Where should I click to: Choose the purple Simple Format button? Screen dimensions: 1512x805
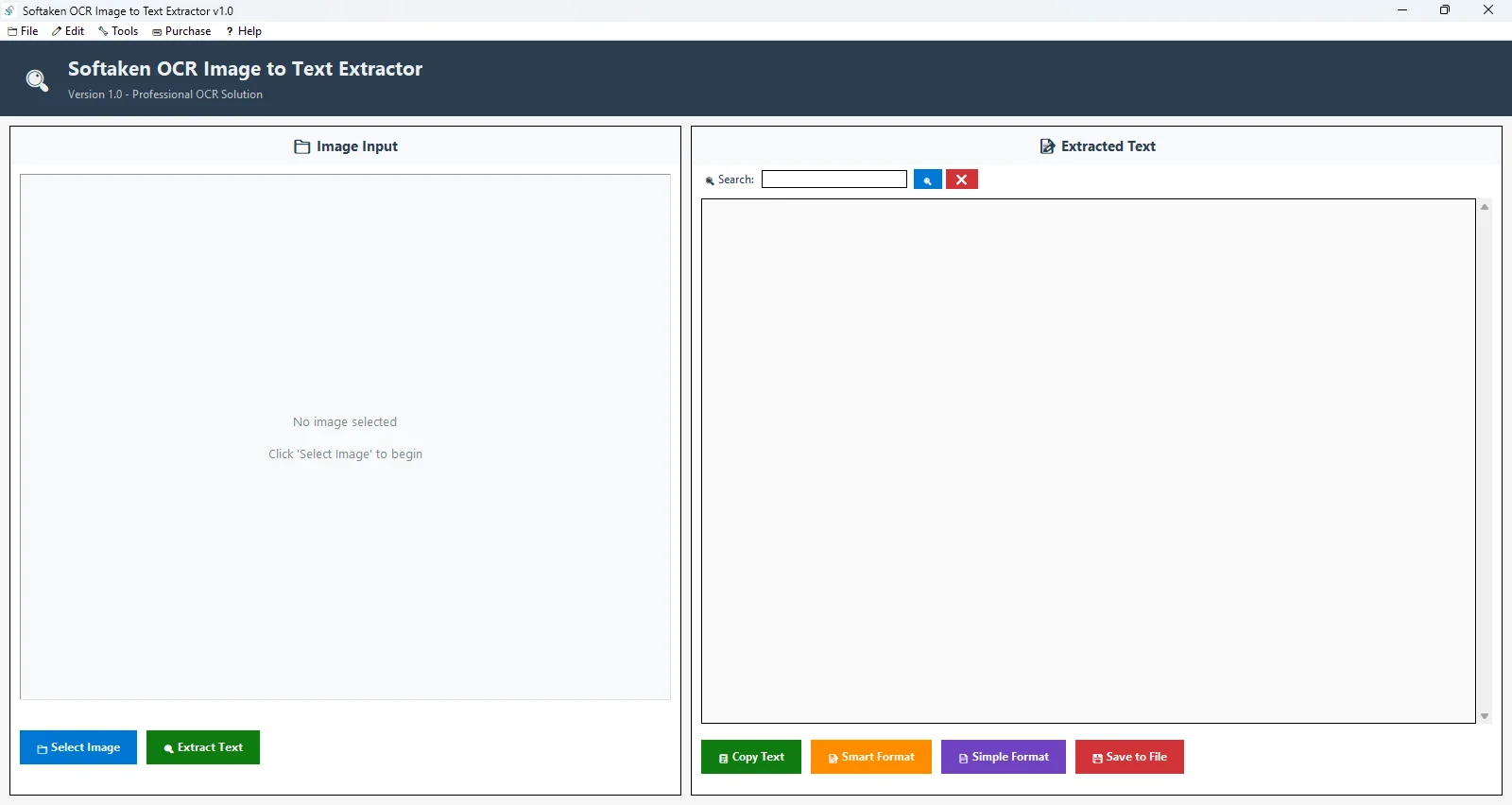pos(1003,757)
